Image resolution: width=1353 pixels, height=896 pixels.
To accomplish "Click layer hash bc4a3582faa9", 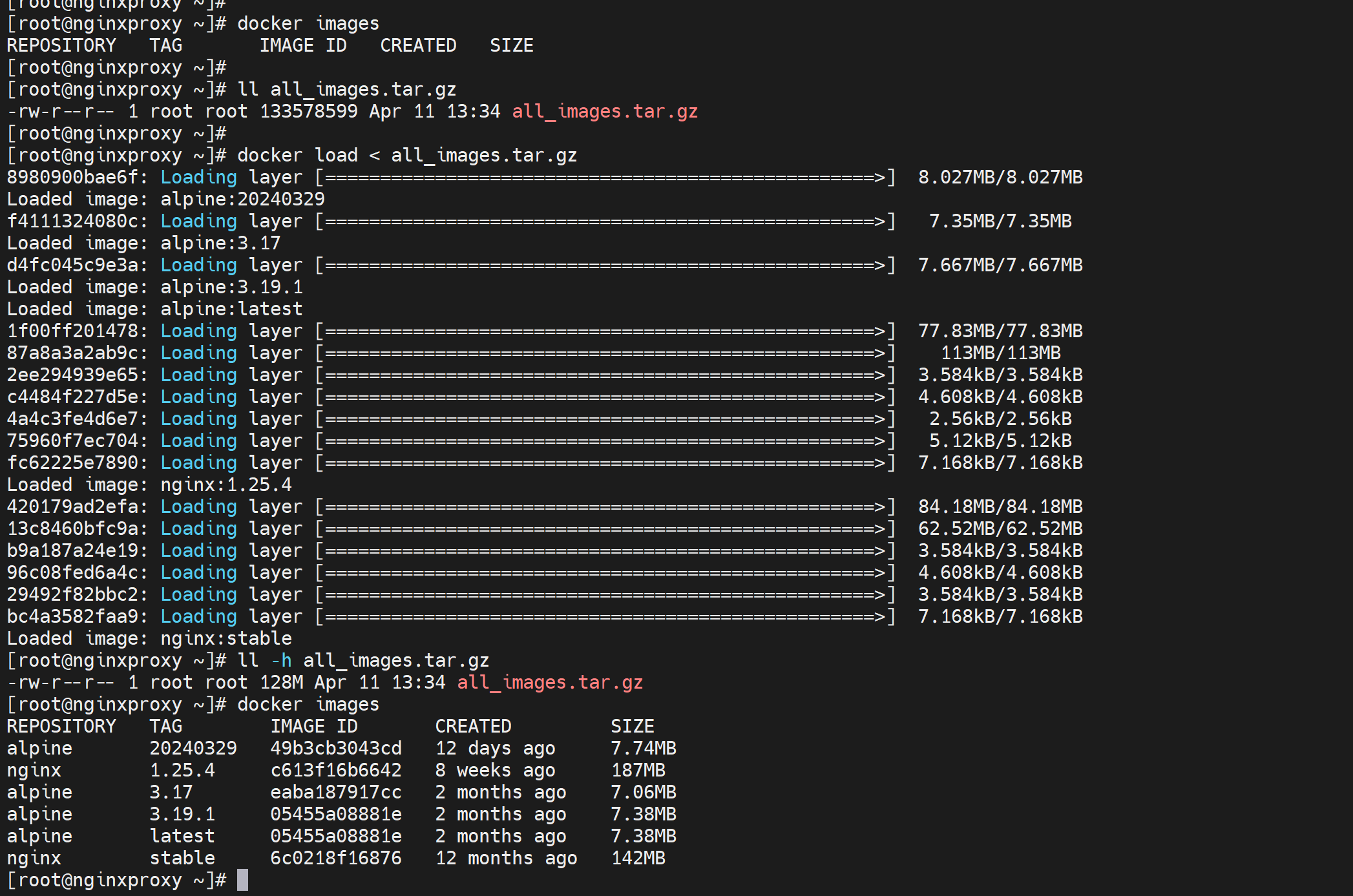I will 72,616.
